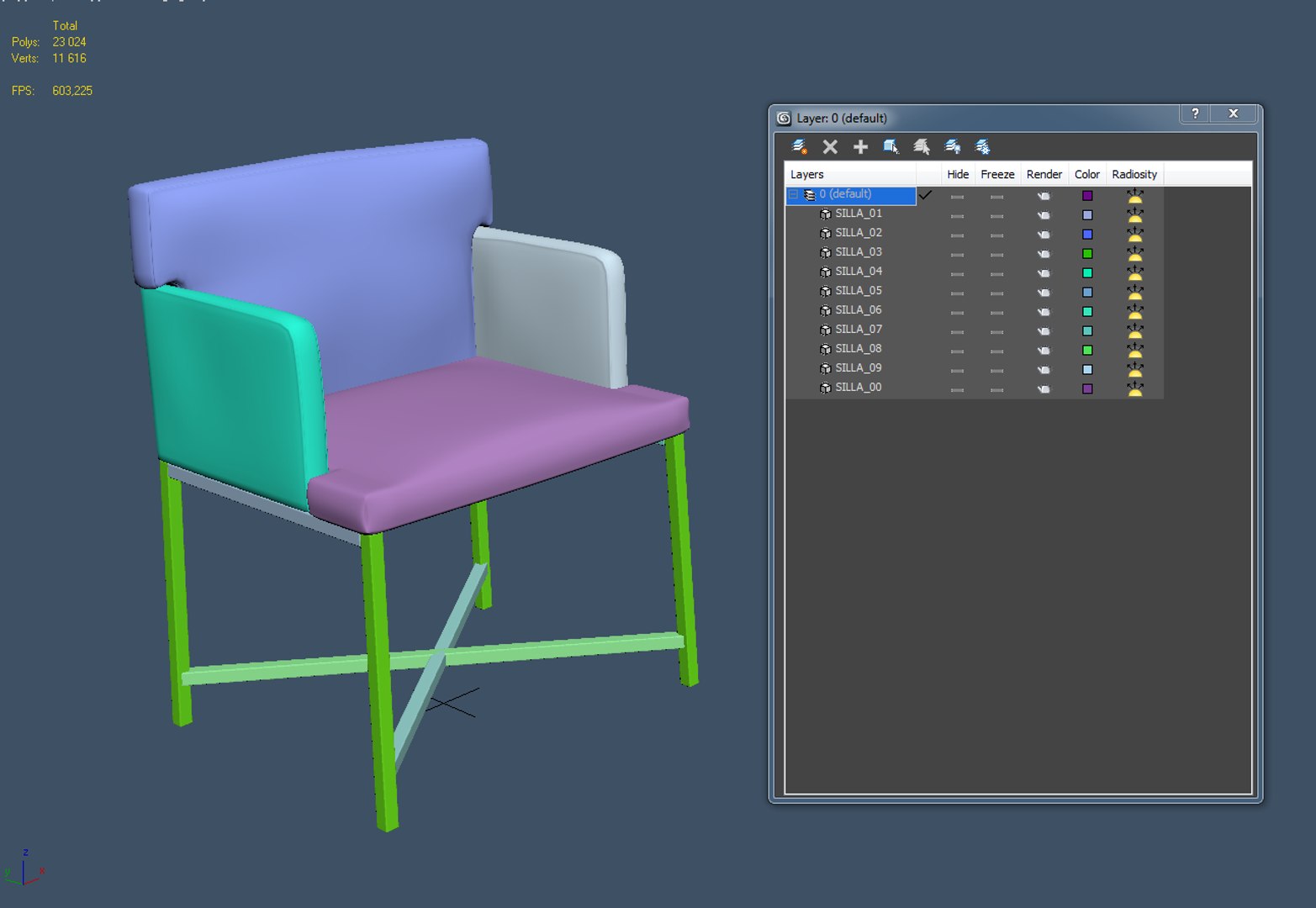
Task: Open color swatch for SILLA_03
Action: click(1087, 254)
